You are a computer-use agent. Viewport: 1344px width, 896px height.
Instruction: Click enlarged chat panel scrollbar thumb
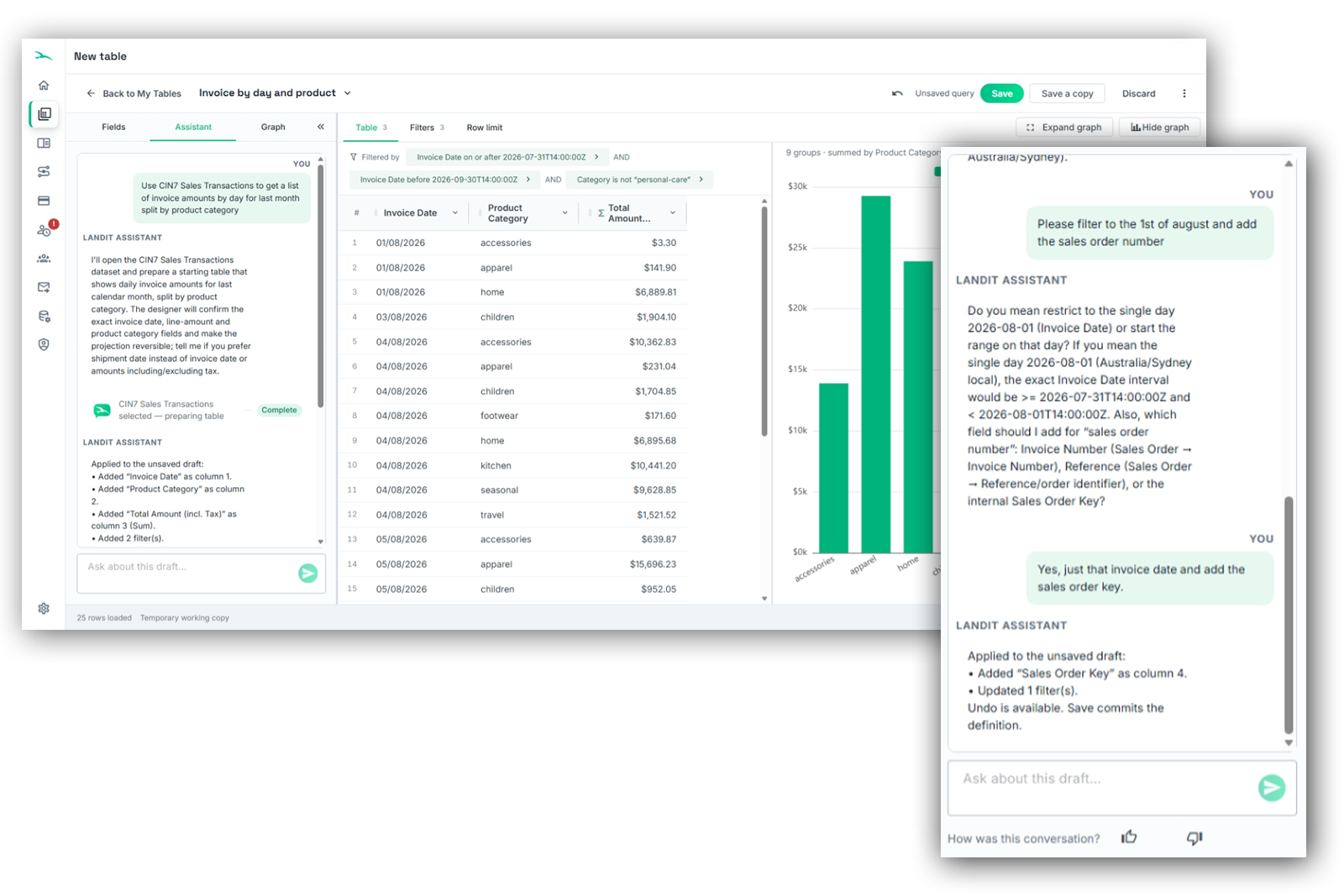[x=1289, y=615]
